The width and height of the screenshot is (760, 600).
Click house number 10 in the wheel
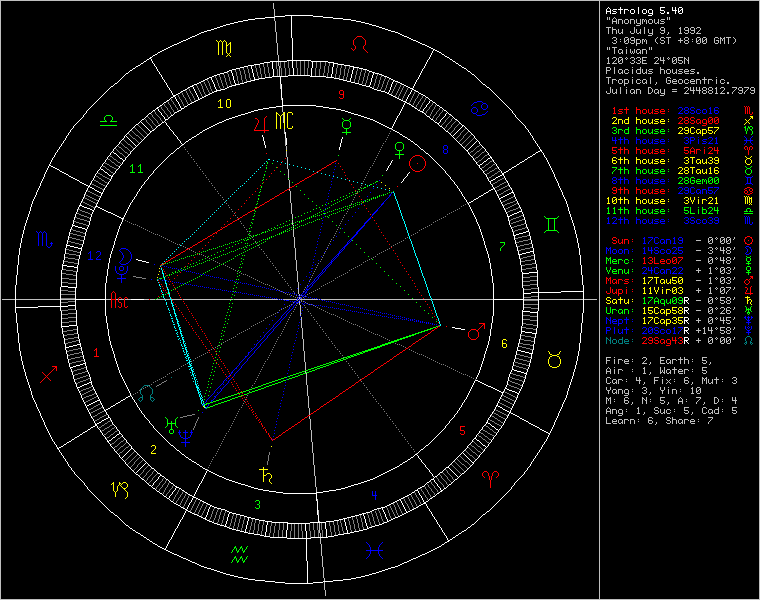(224, 104)
